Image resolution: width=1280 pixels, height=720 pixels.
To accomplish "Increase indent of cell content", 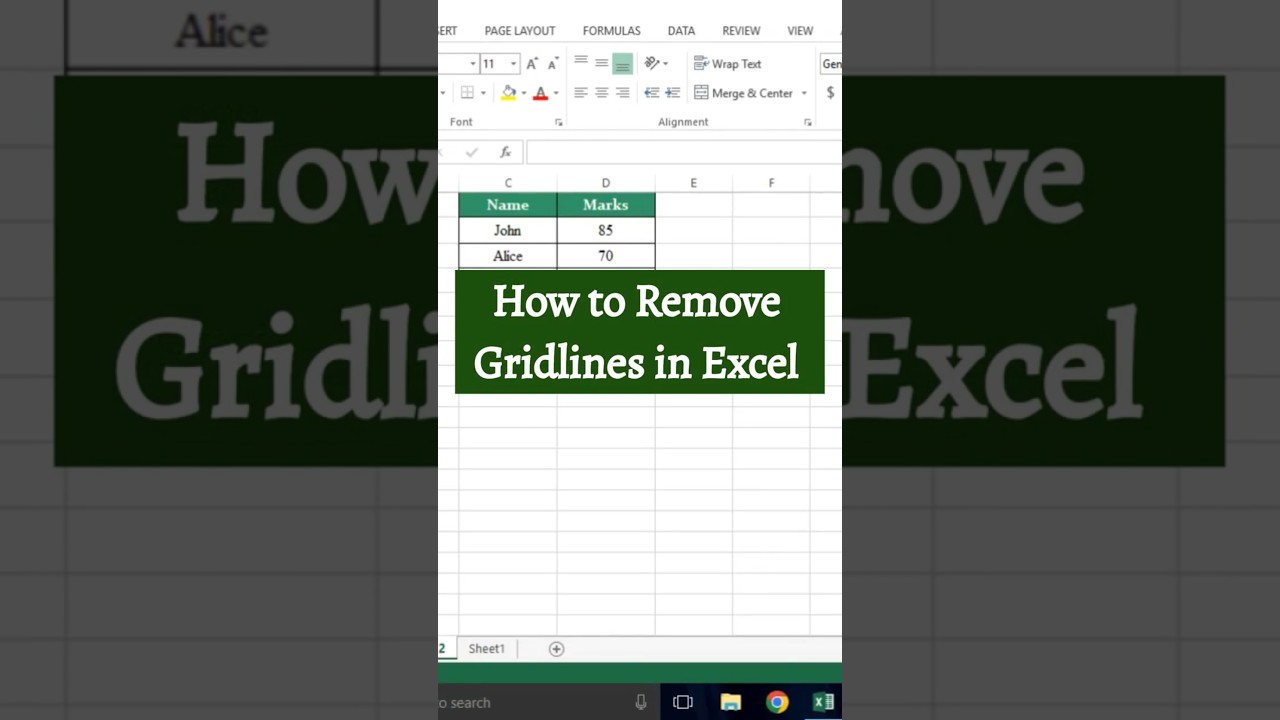I will pyautogui.click(x=673, y=93).
